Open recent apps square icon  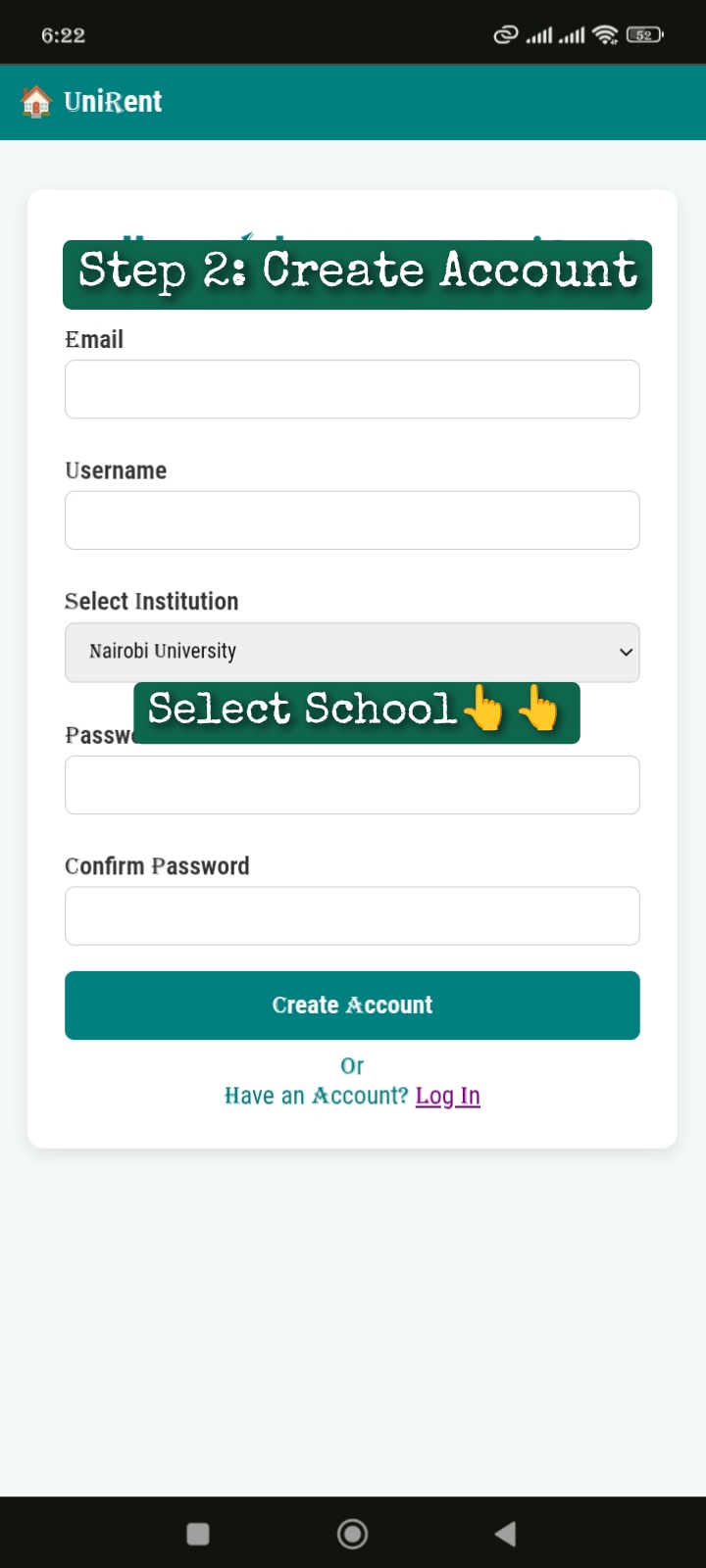click(x=198, y=1534)
